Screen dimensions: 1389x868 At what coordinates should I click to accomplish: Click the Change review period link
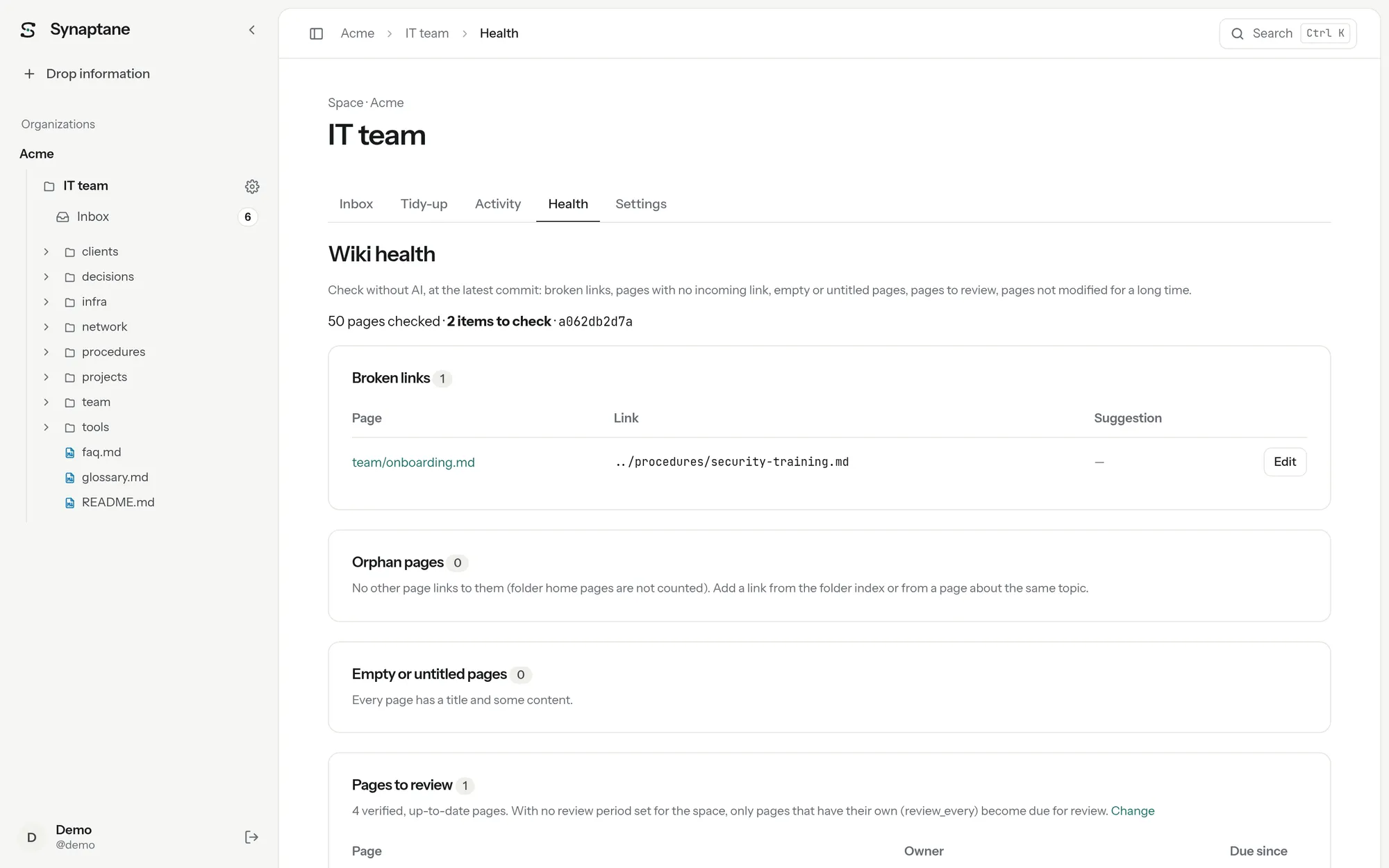(x=1133, y=811)
